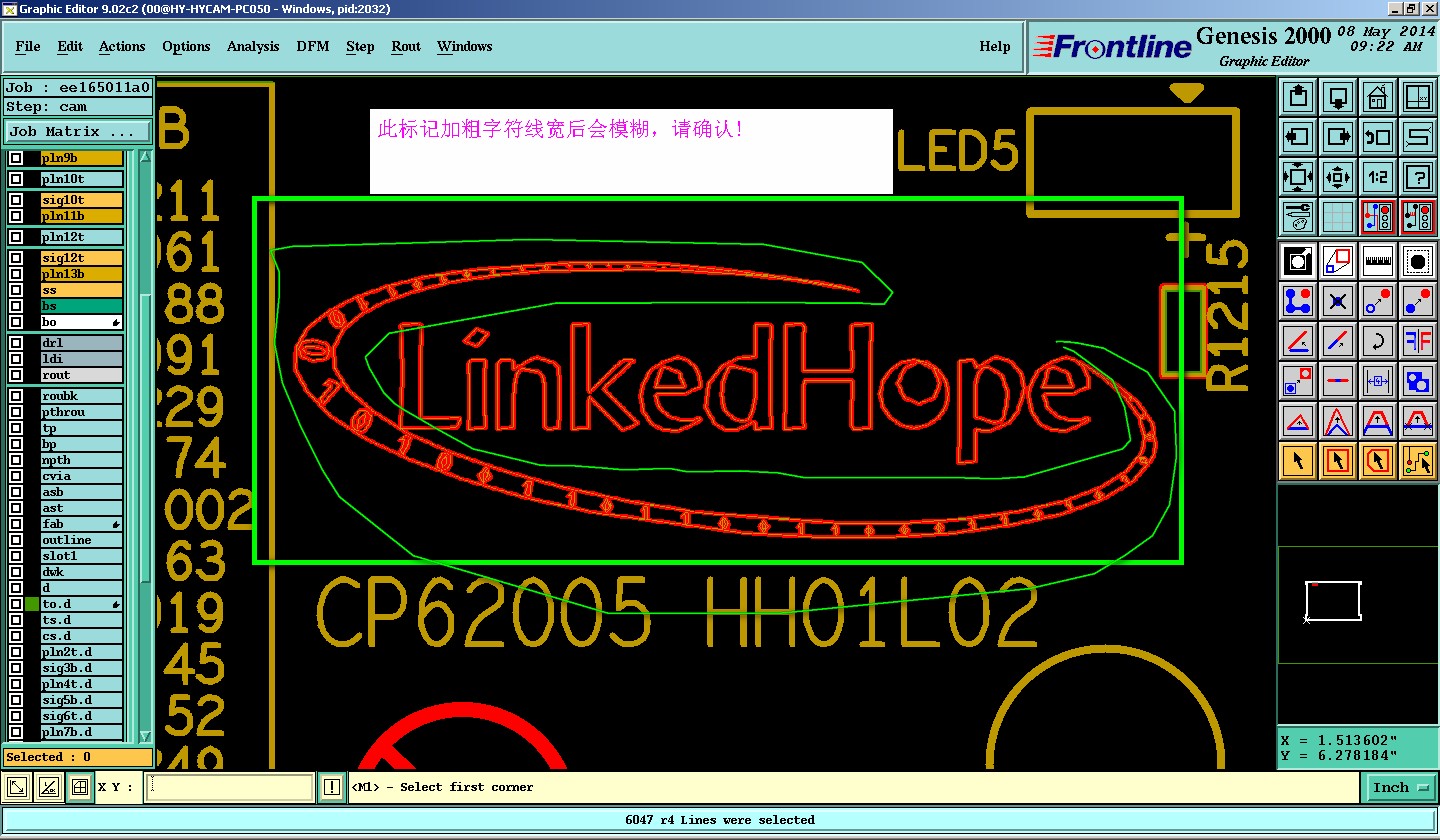This screenshot has width=1440, height=840.
Task: Click the Job Matrix ... button
Action: coord(78,131)
